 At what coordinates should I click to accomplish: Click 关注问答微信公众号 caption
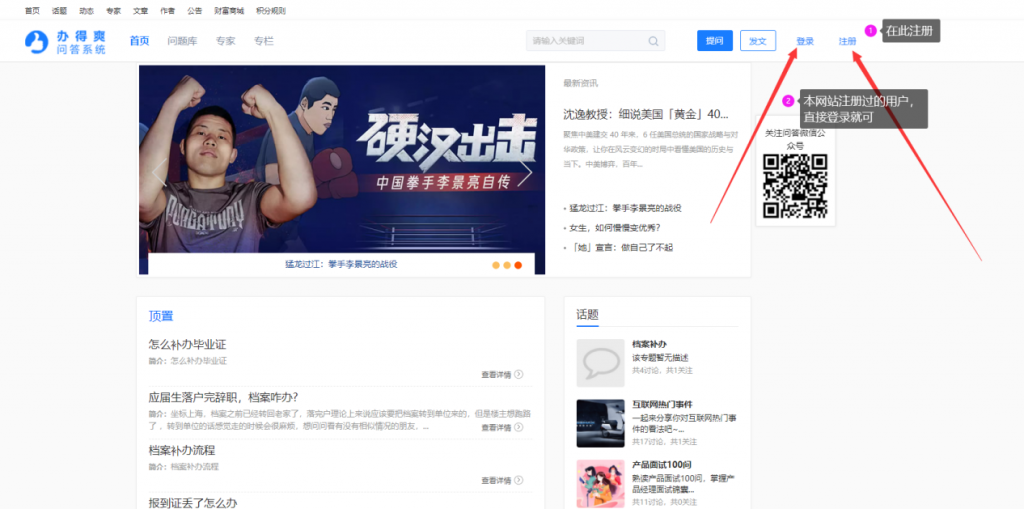pos(795,139)
